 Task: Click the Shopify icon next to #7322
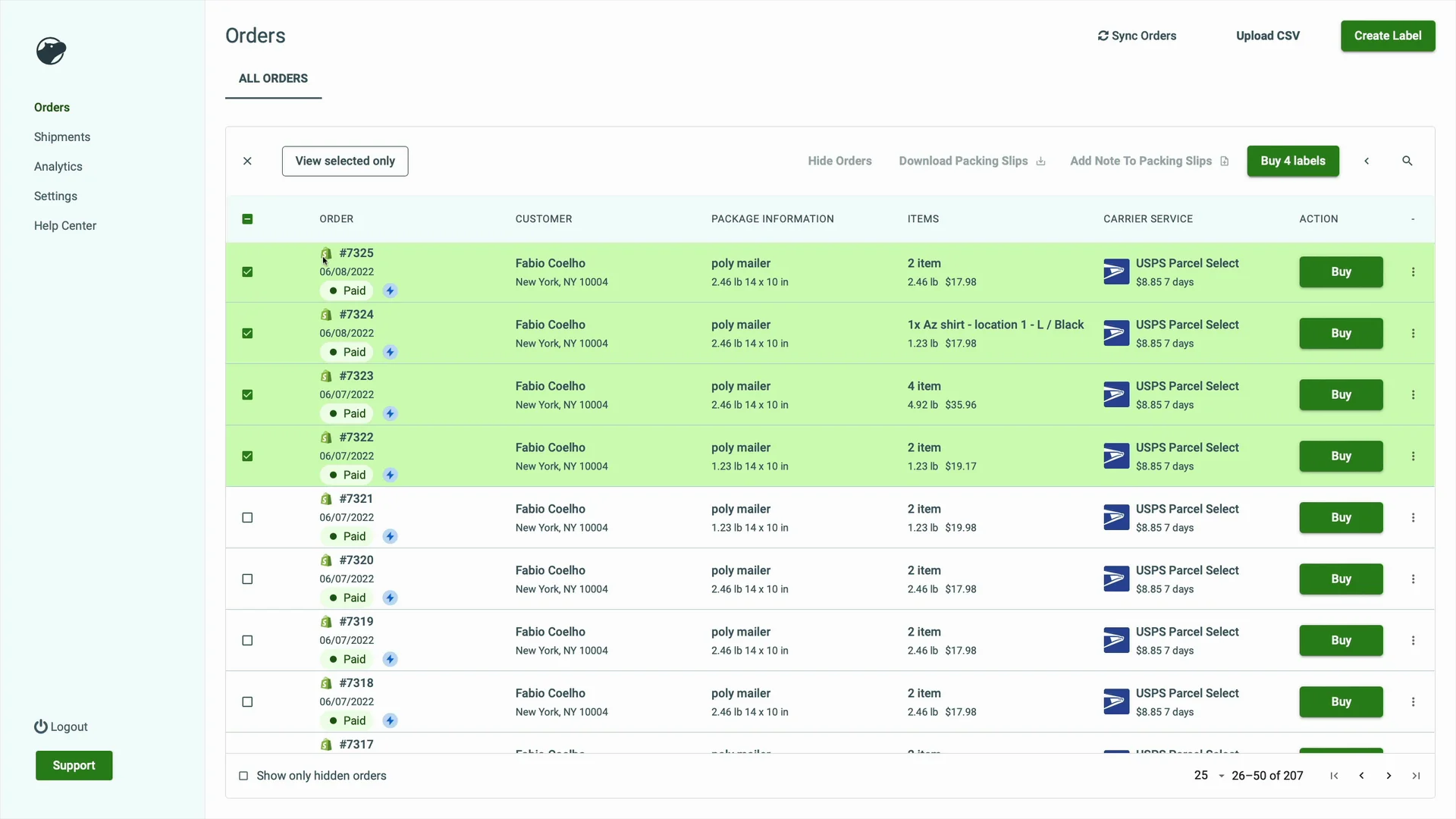click(326, 438)
